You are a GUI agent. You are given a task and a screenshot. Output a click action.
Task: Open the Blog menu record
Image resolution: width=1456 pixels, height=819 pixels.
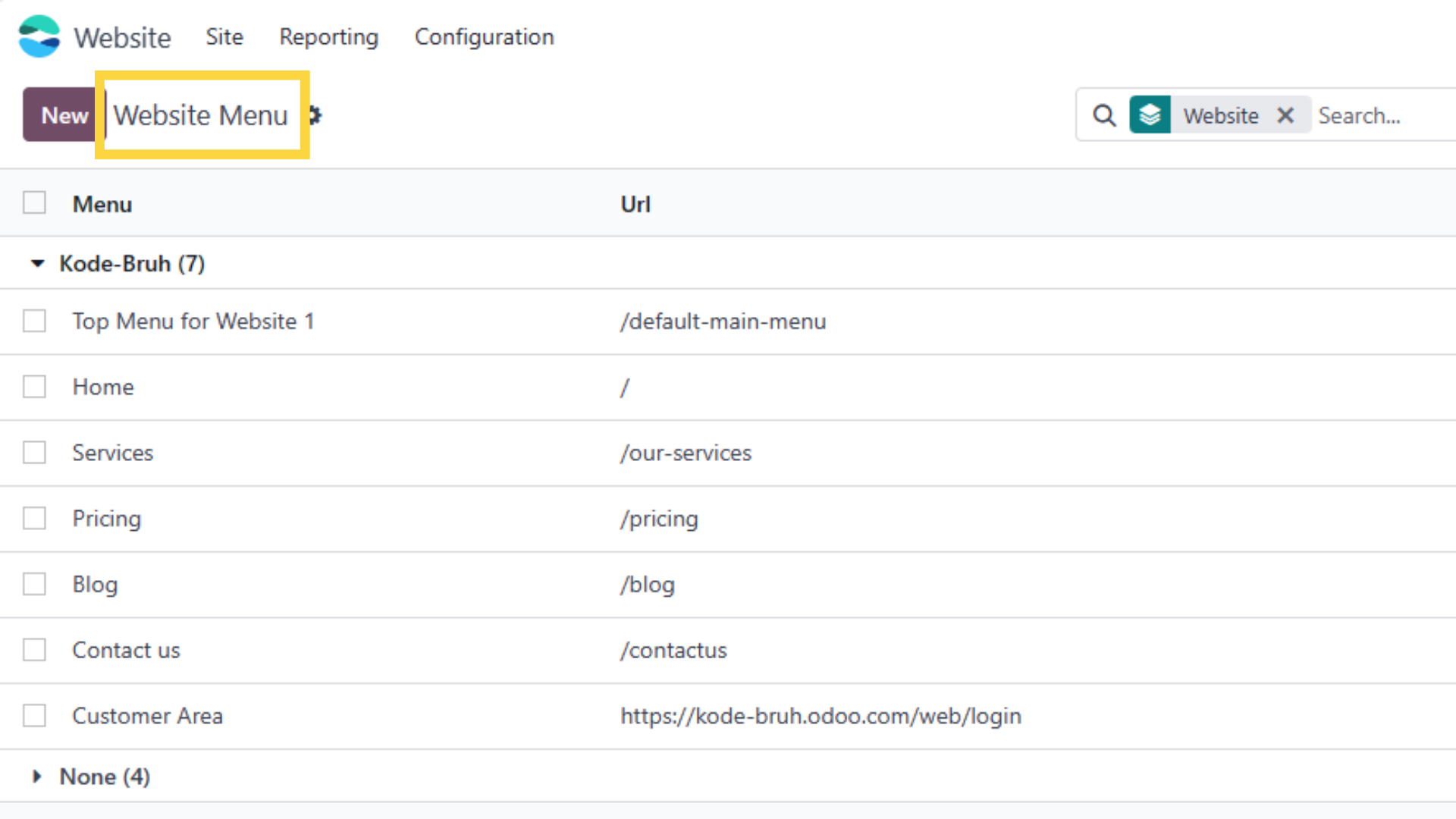point(96,585)
